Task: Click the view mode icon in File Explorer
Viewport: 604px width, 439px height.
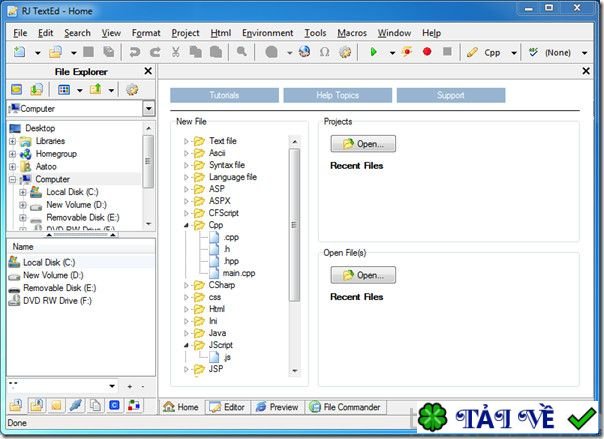Action: tap(64, 90)
